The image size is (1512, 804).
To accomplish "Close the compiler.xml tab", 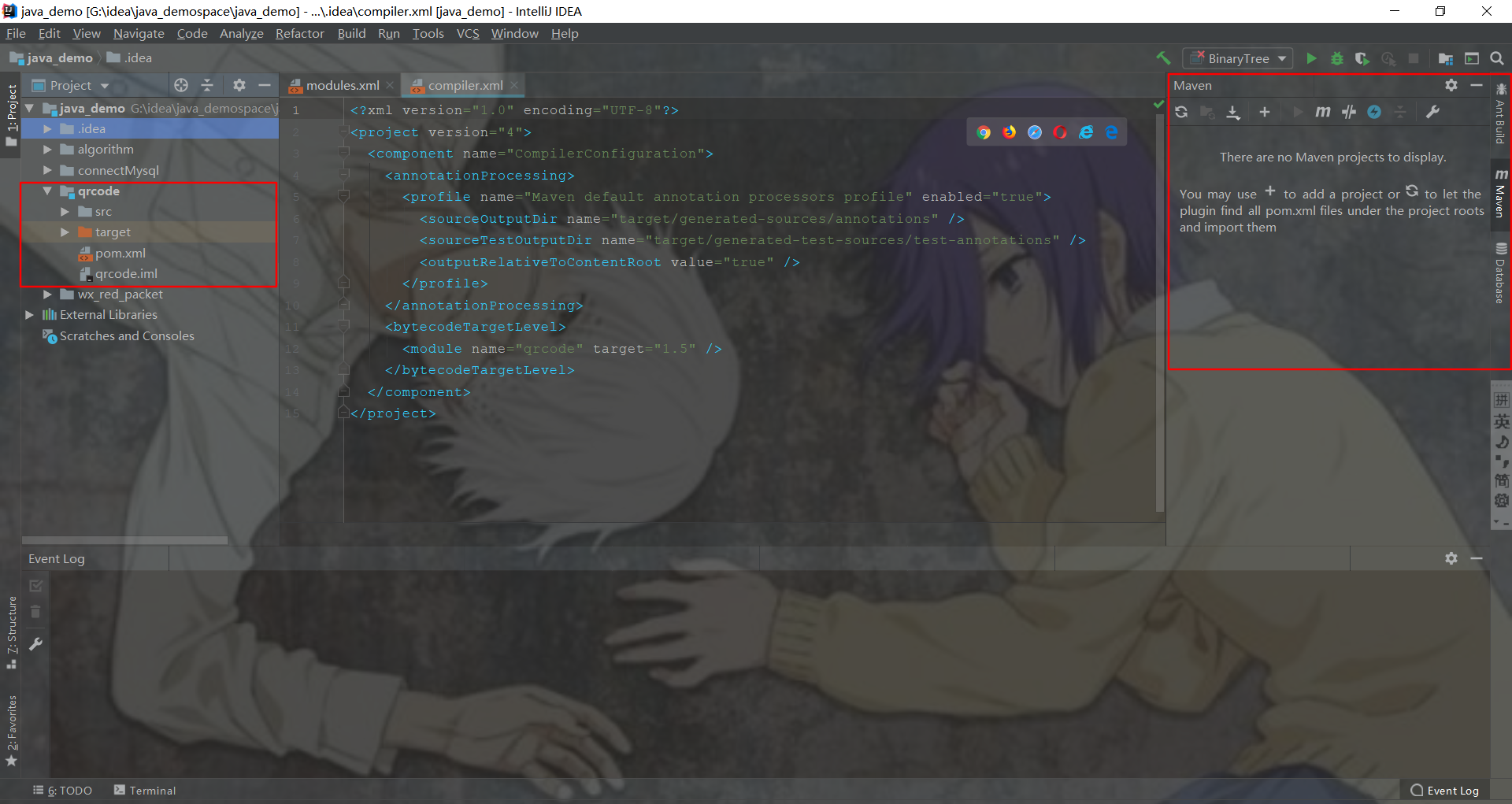I will [x=514, y=85].
